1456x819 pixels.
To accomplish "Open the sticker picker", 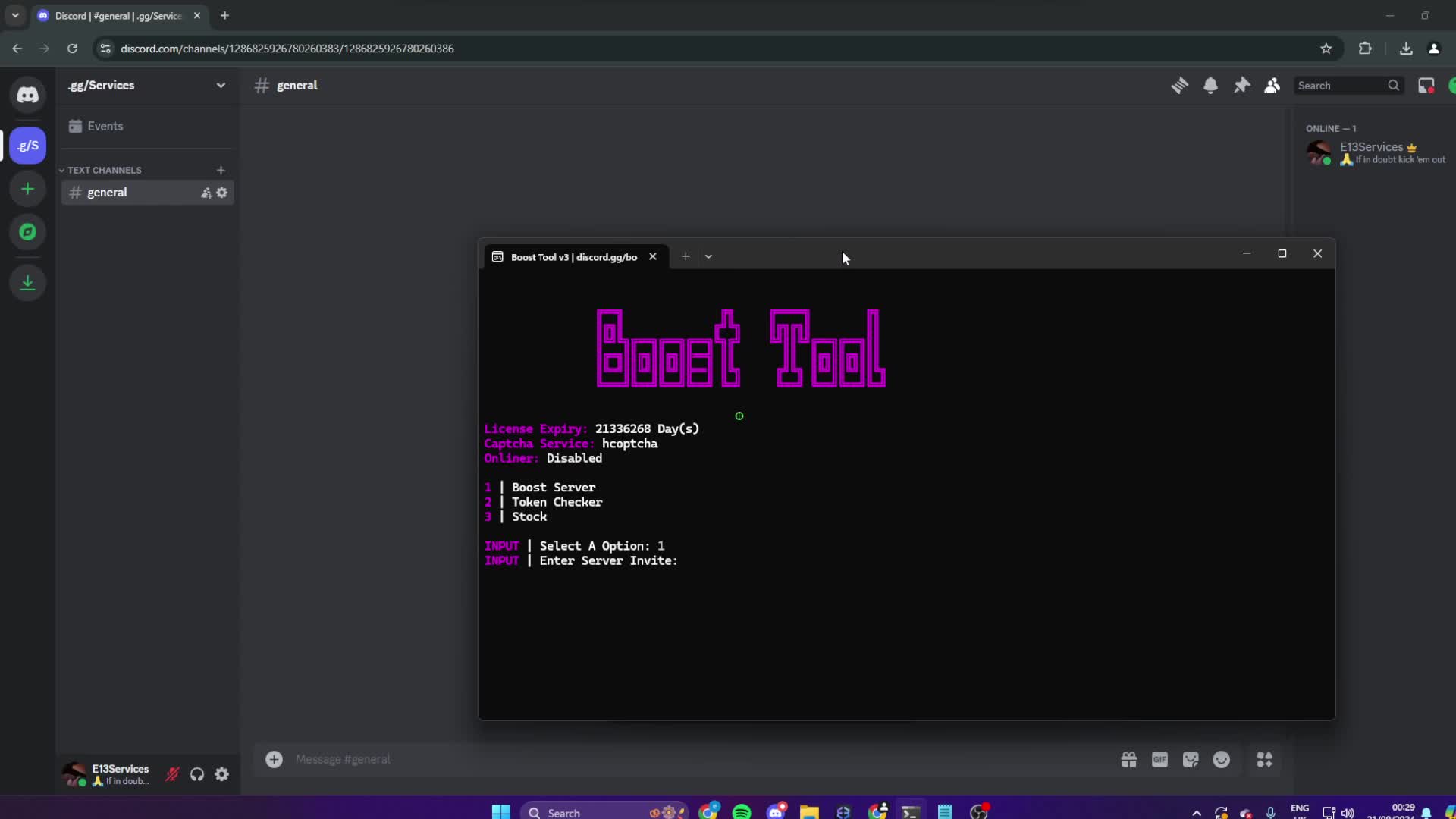I will point(1191,760).
